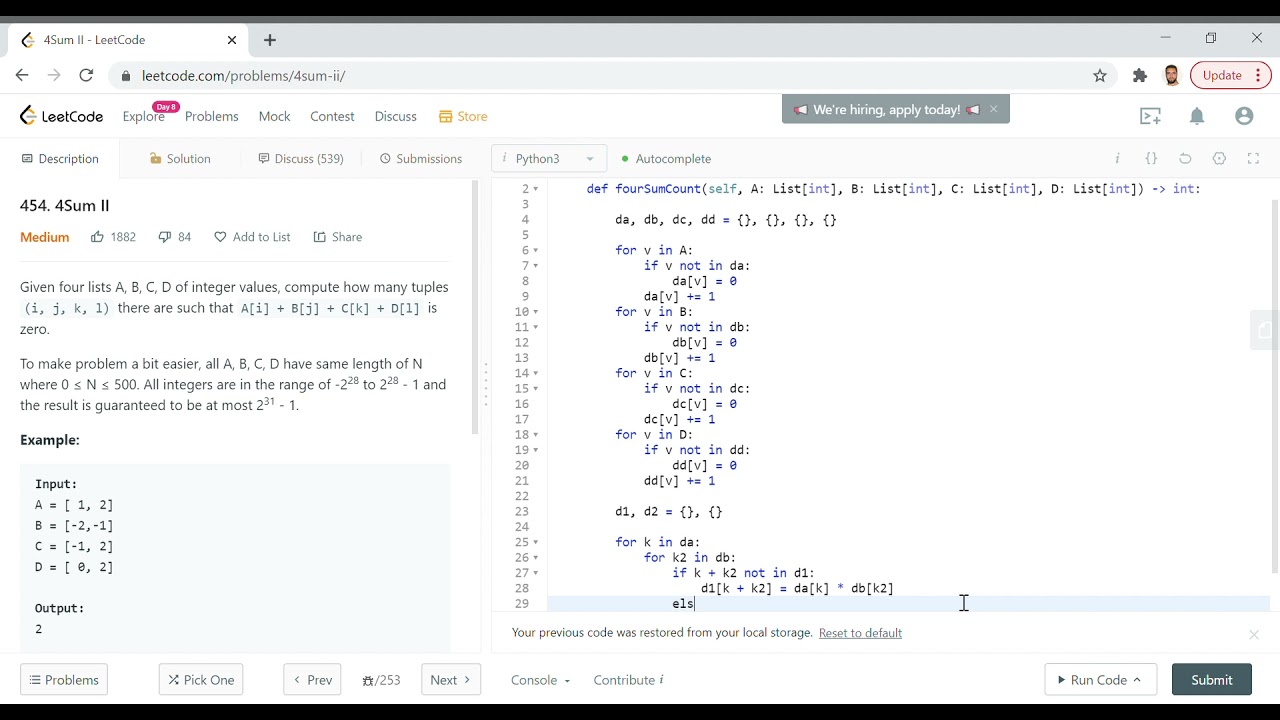Expand the Console panel dropdown
The height and width of the screenshot is (720, 1280).
pyautogui.click(x=540, y=680)
